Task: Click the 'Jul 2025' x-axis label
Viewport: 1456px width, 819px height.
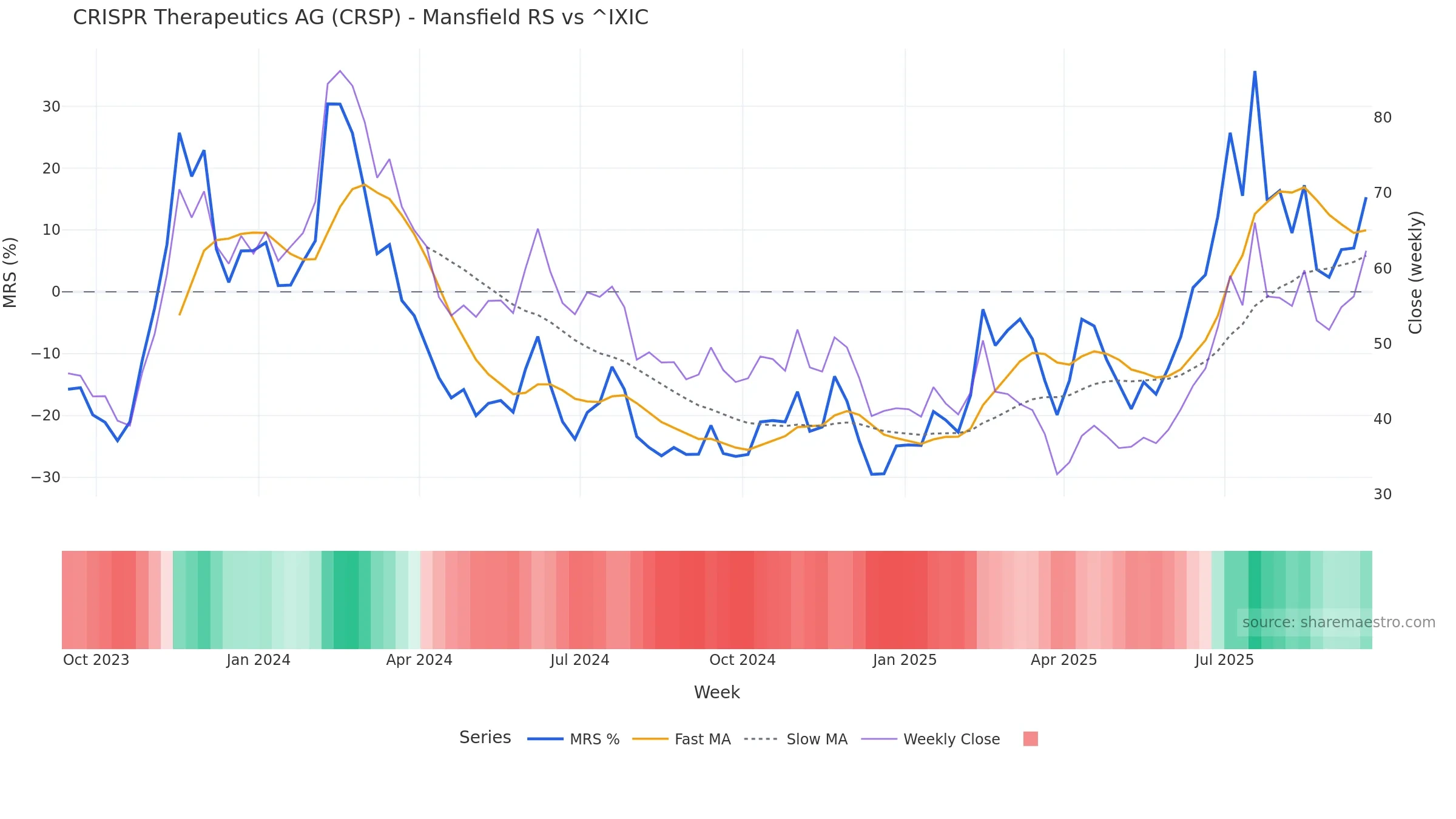Action: (x=1224, y=660)
